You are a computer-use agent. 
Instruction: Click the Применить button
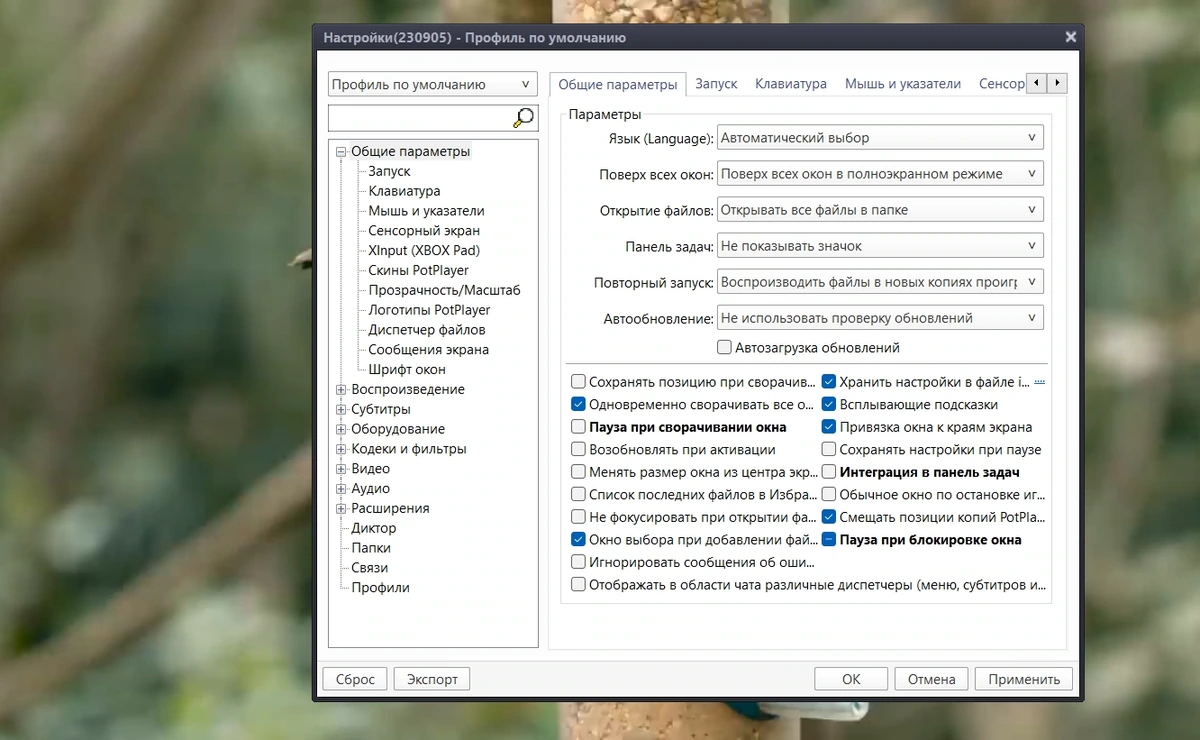pos(1024,679)
